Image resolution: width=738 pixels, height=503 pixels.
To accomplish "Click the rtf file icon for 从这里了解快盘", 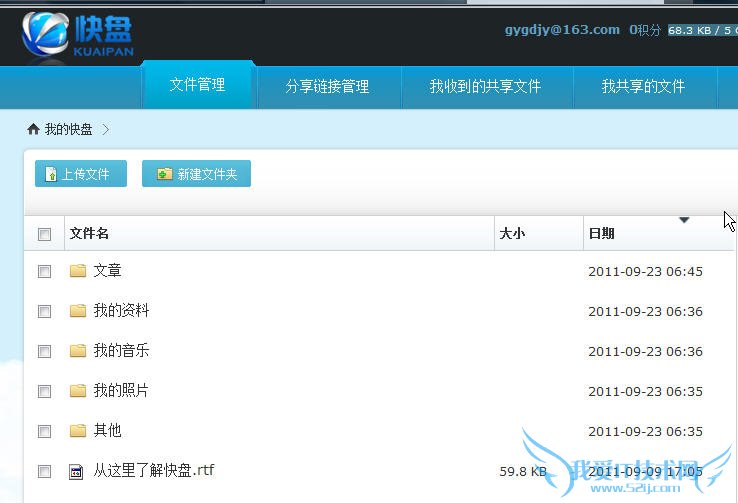I will click(76, 471).
